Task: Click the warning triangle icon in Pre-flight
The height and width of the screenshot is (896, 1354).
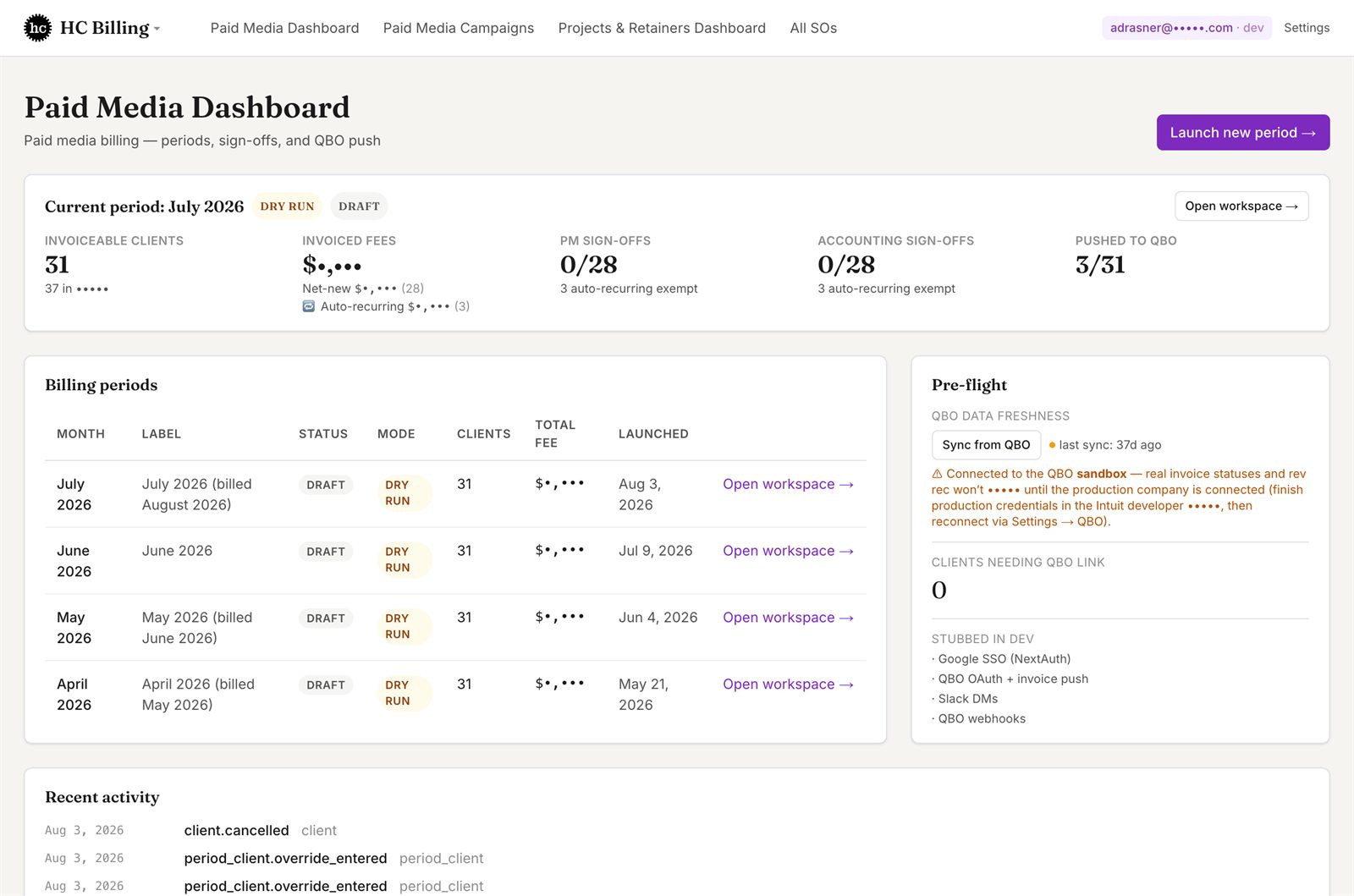Action: click(x=937, y=474)
